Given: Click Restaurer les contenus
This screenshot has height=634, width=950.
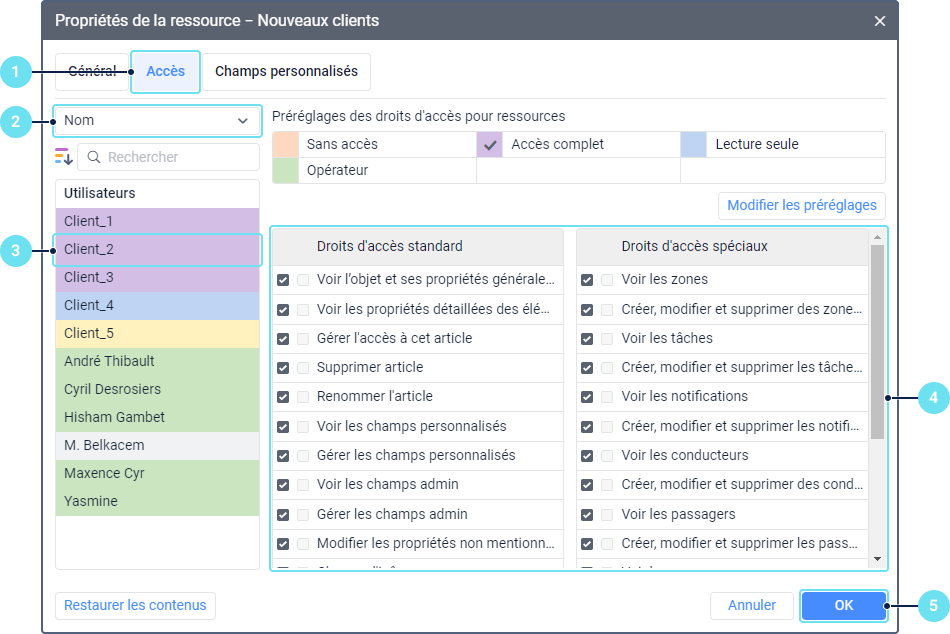Looking at the screenshot, I should [x=135, y=605].
